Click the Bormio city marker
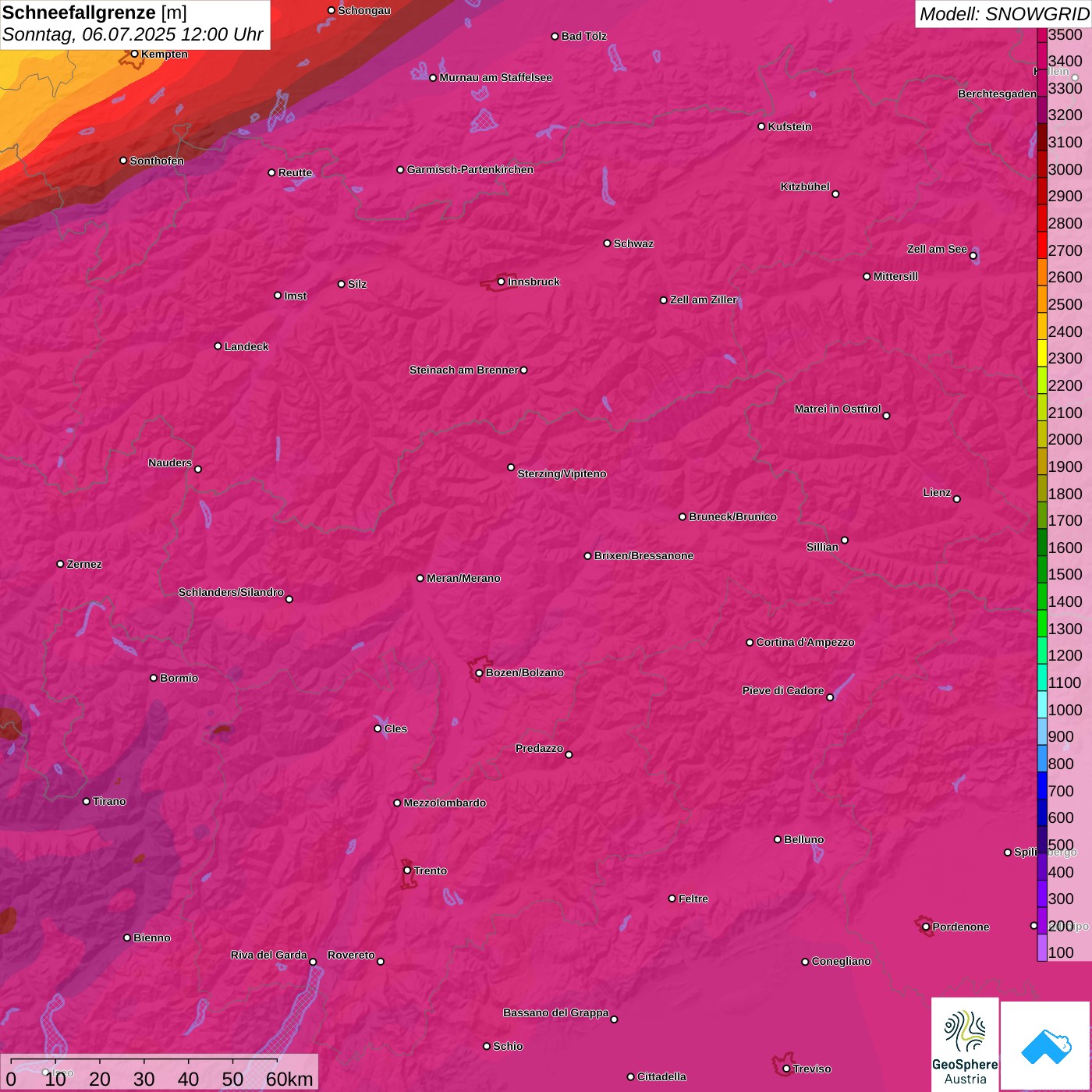 (154, 678)
